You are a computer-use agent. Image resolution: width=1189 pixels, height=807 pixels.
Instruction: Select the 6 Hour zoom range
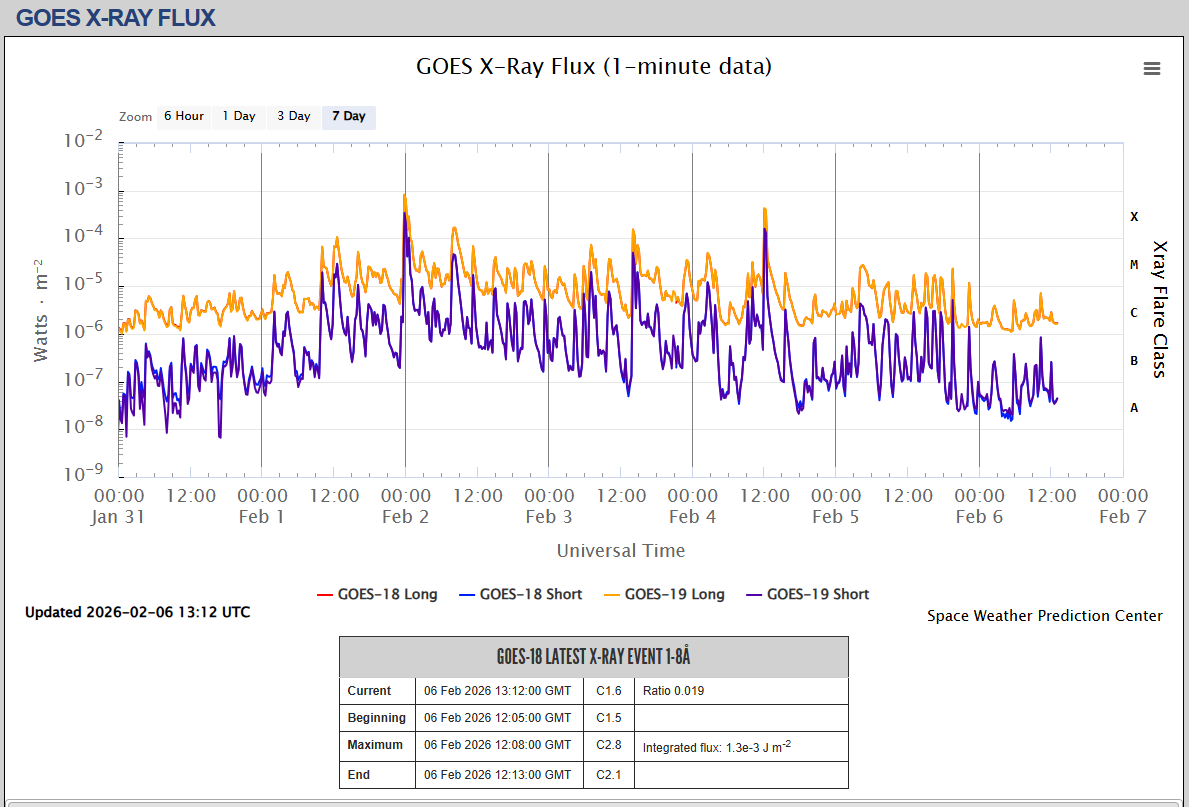click(184, 116)
